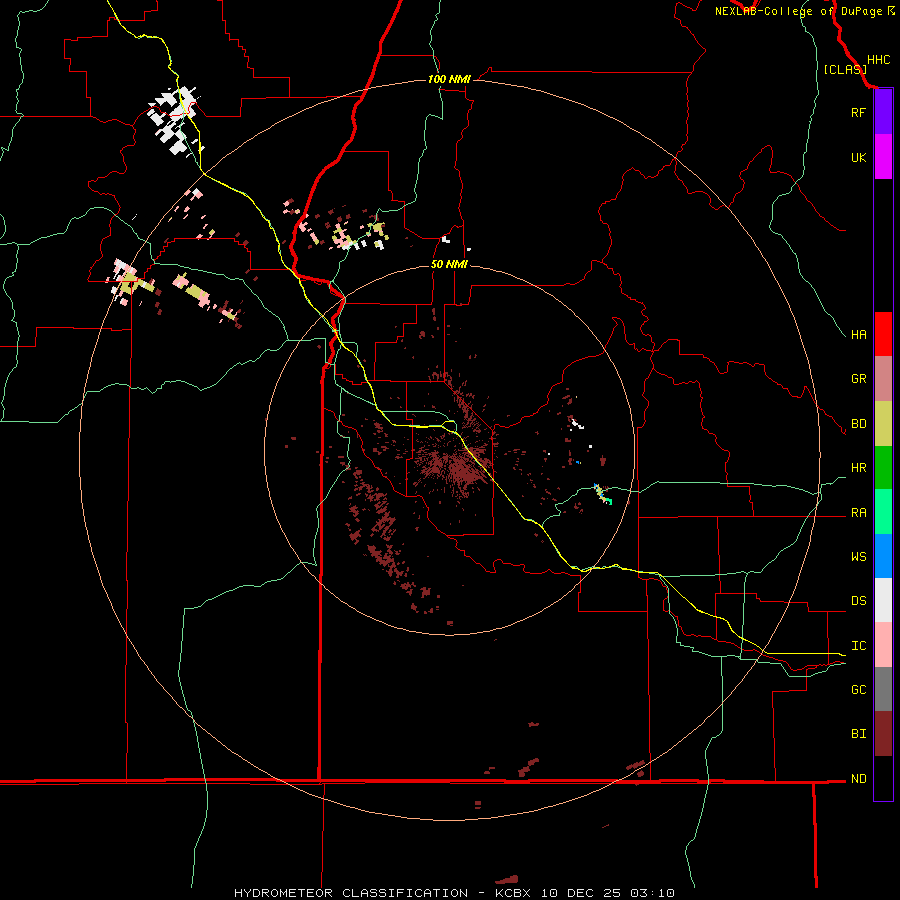Click the white DS legend color swatch
Viewport: 900px width, 900px height.
883,600
